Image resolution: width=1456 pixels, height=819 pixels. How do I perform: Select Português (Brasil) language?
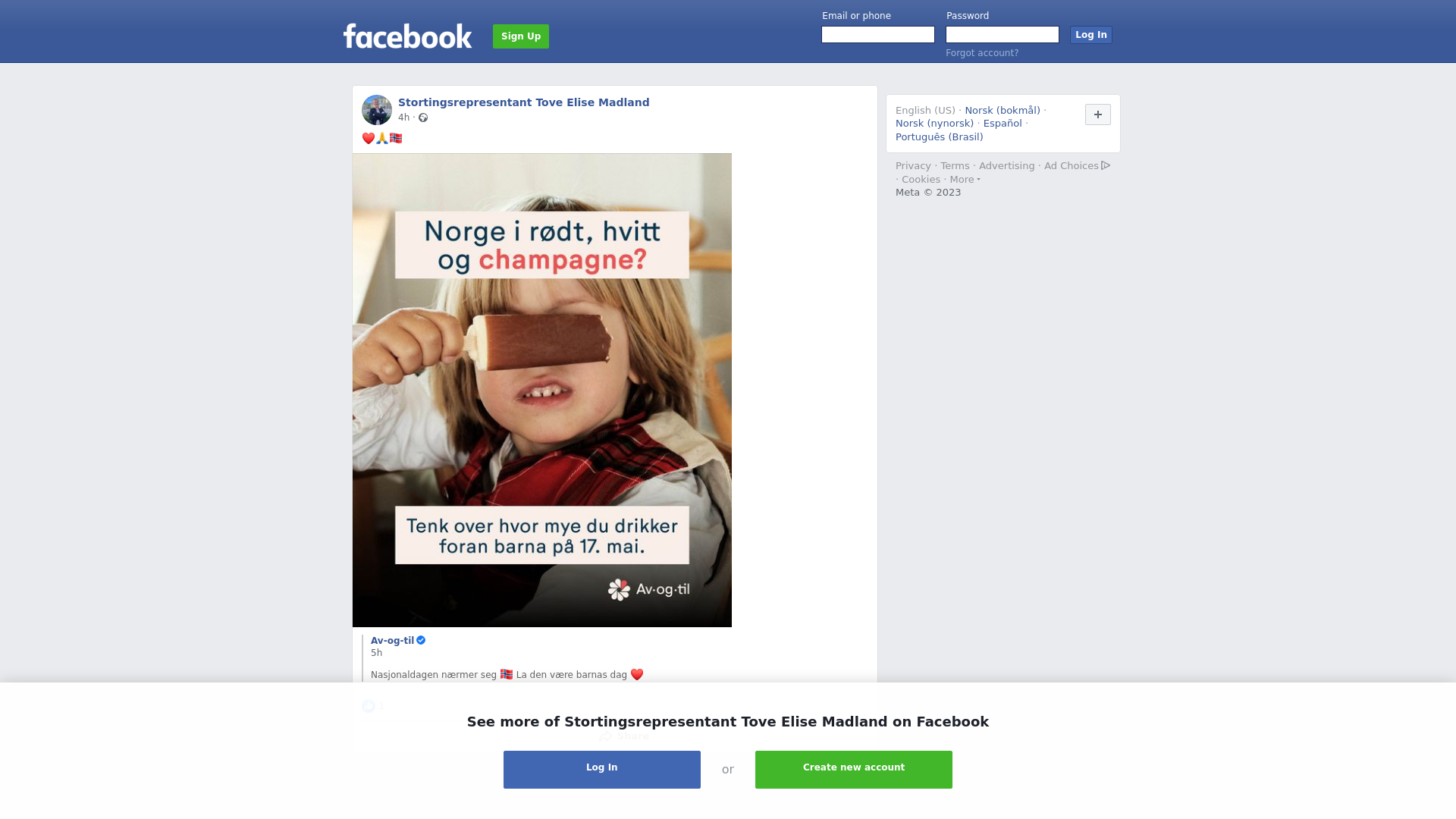click(x=939, y=137)
